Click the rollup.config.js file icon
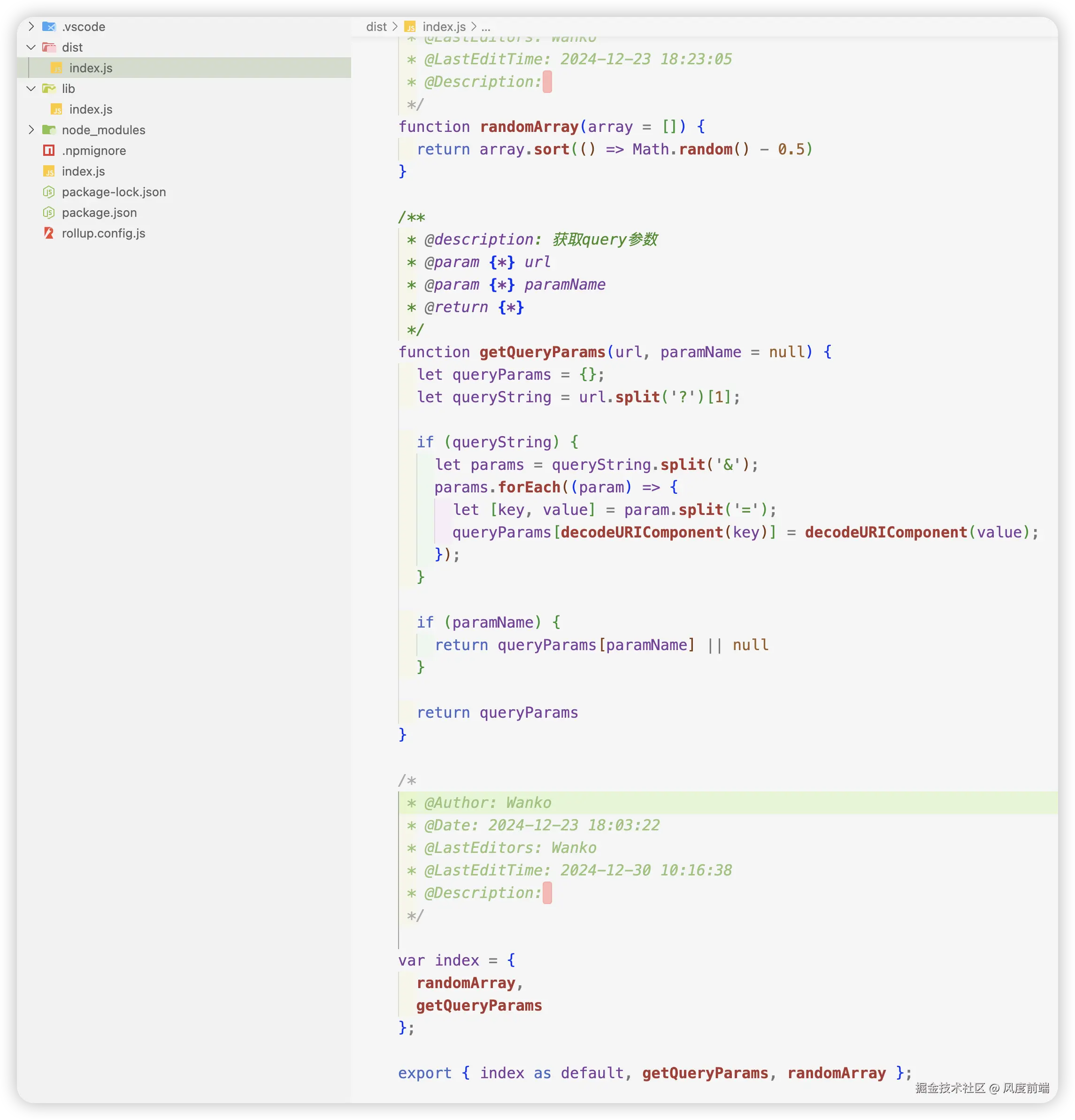This screenshot has width=1075, height=1120. [x=49, y=233]
